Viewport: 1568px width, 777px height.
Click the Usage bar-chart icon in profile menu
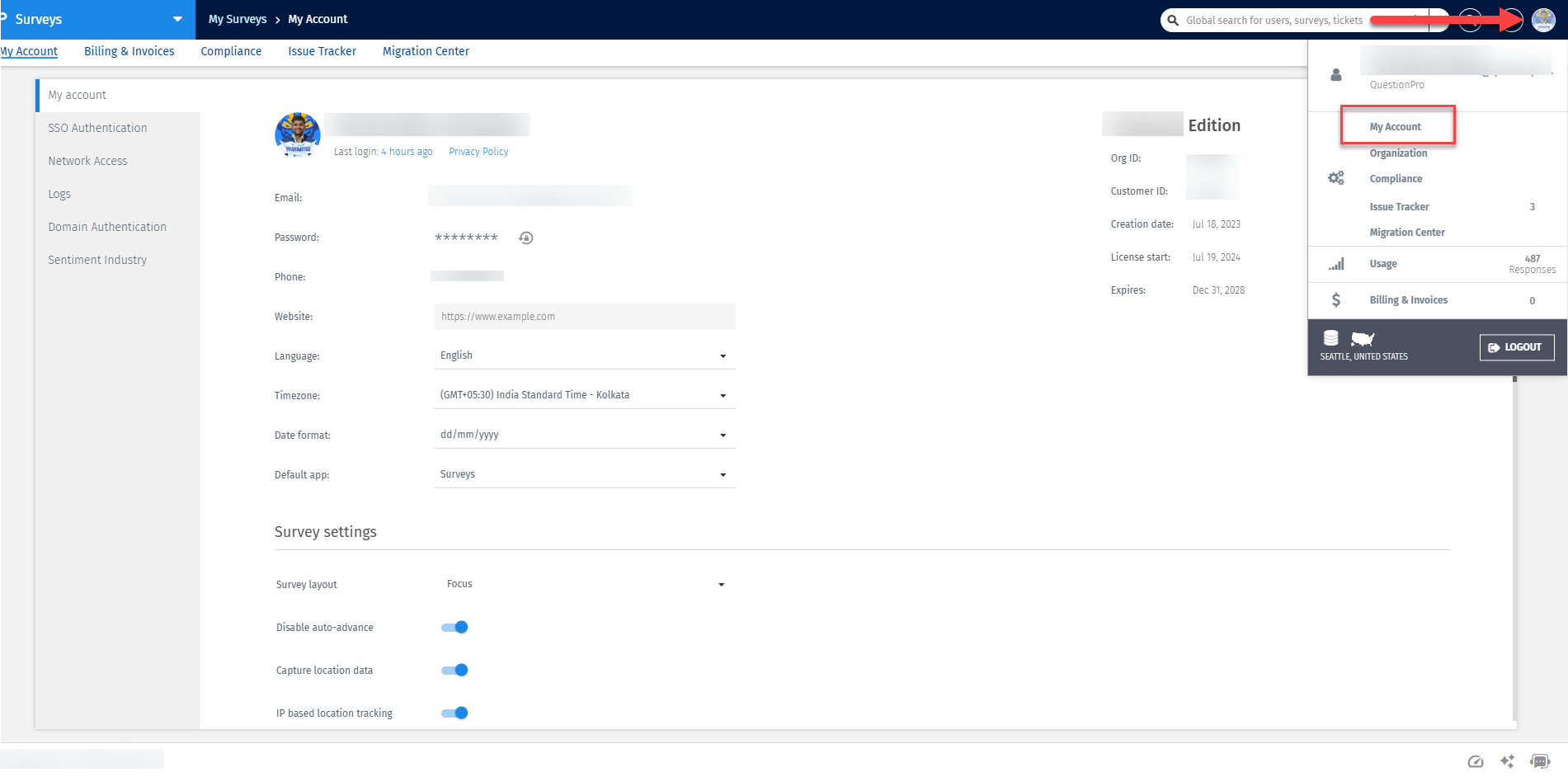click(1336, 264)
